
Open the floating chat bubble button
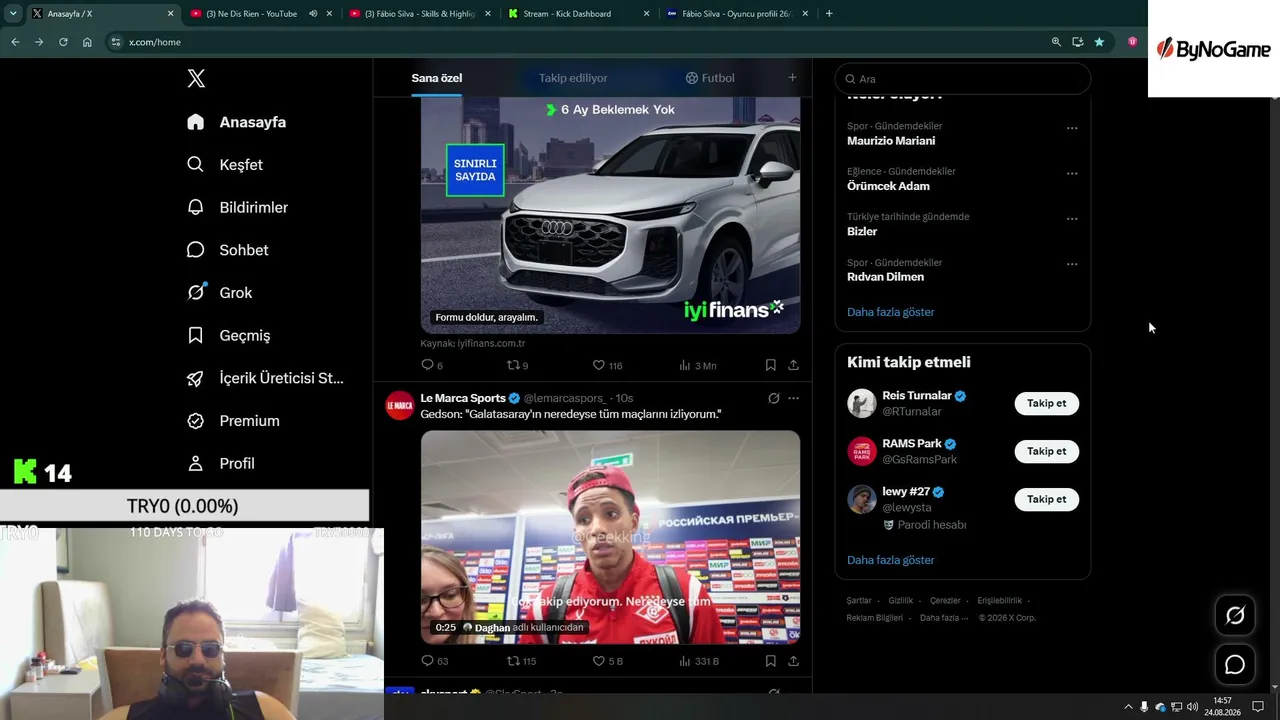click(1235, 664)
